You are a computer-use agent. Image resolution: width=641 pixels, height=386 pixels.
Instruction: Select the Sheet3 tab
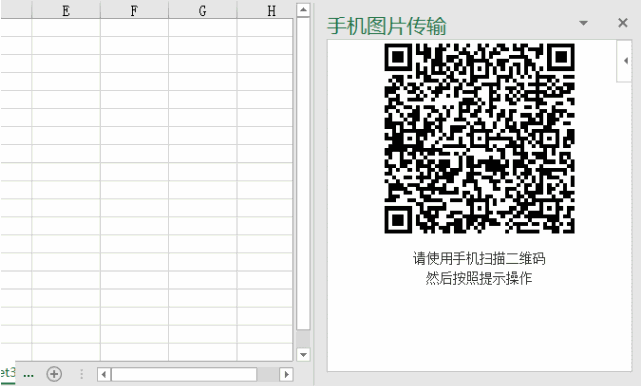tap(7, 373)
